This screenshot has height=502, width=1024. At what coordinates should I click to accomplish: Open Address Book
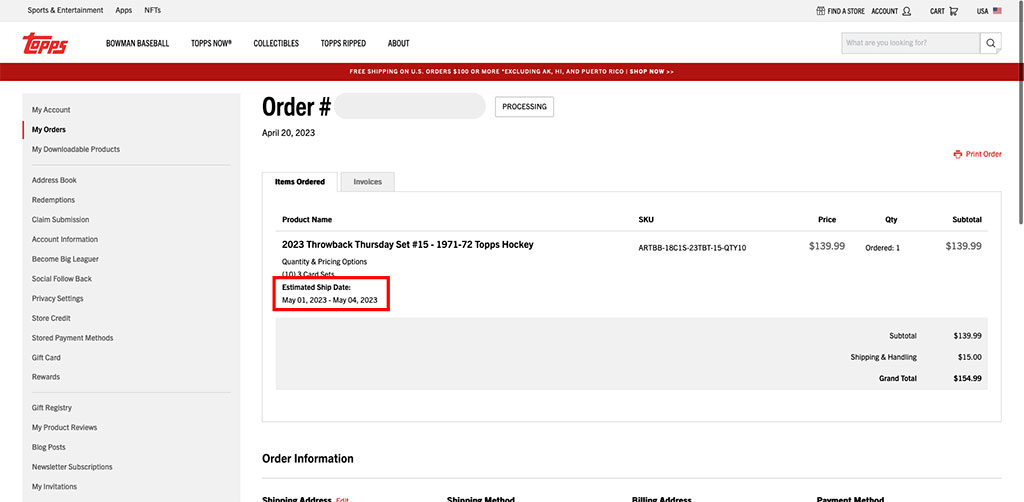[x=54, y=180]
